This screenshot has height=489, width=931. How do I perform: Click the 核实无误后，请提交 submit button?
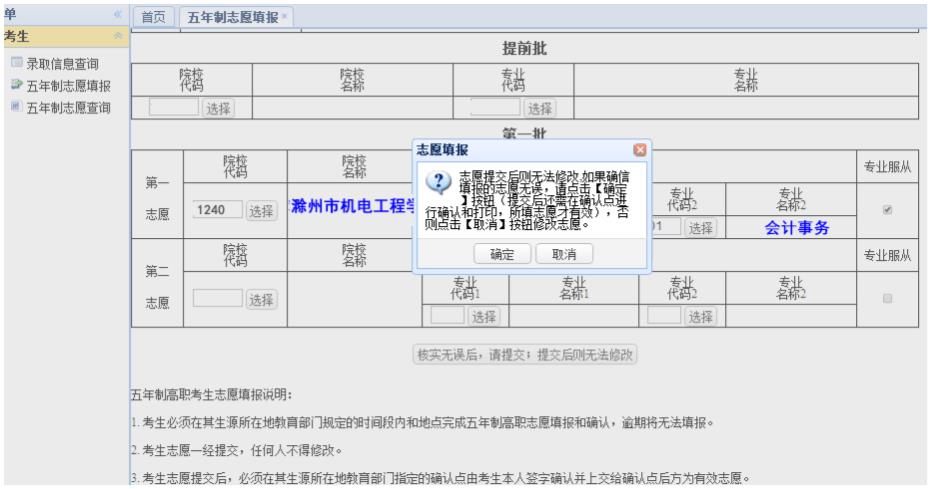(x=527, y=354)
